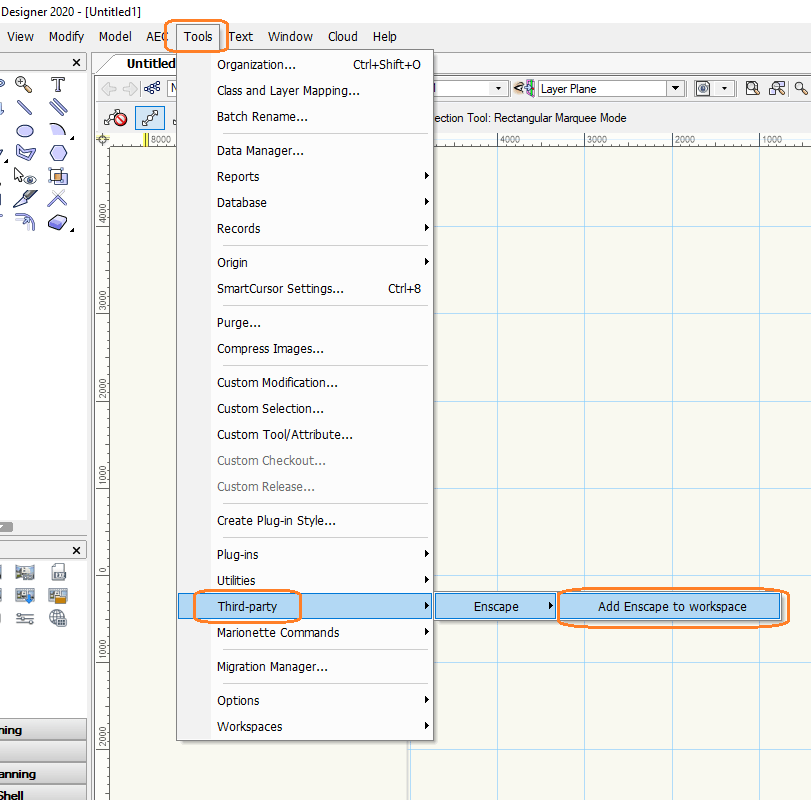
Task: Select the Oval drawing tool
Action: (x=24, y=130)
